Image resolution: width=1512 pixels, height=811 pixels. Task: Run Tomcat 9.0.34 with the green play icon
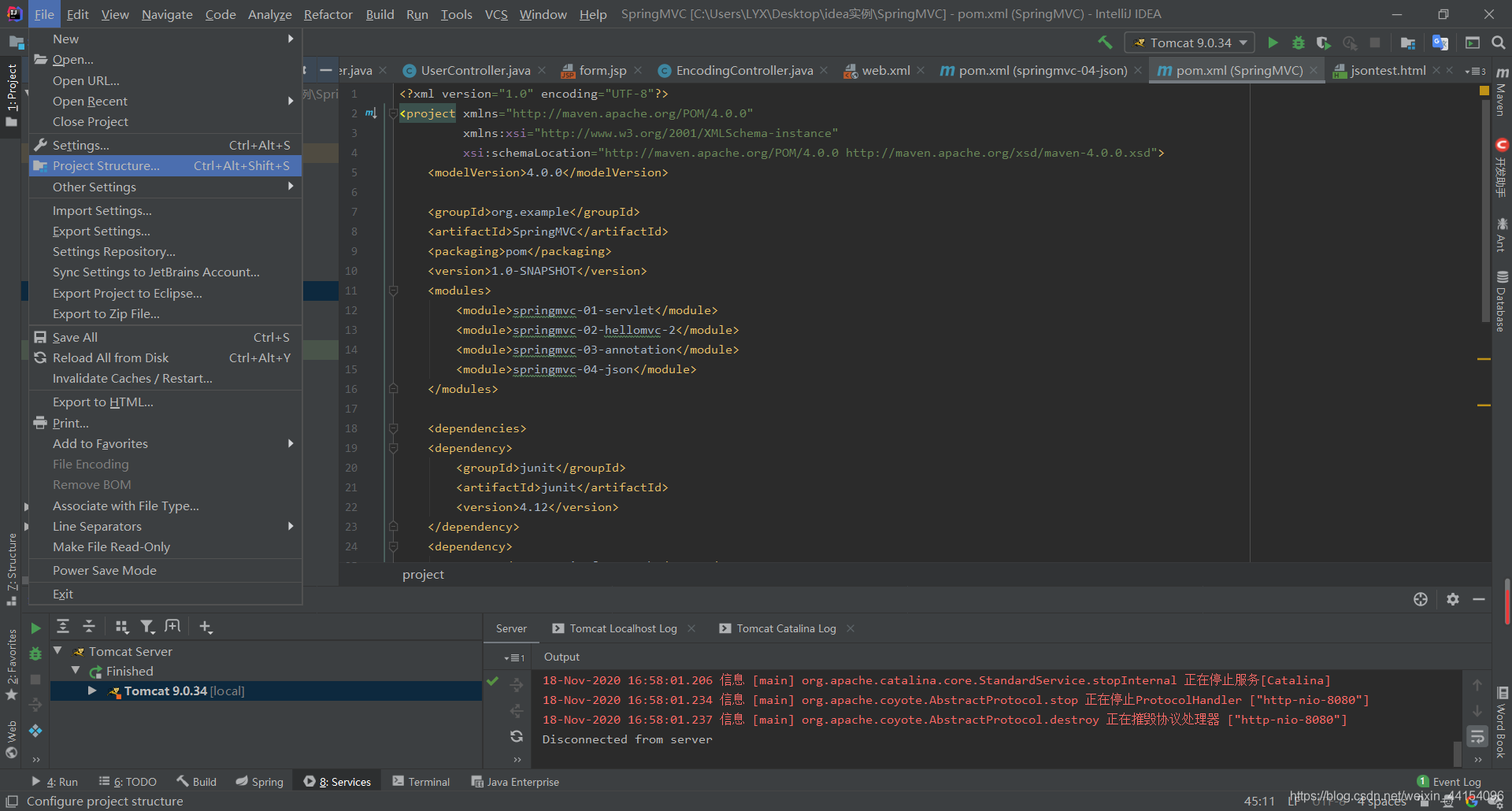click(1273, 43)
